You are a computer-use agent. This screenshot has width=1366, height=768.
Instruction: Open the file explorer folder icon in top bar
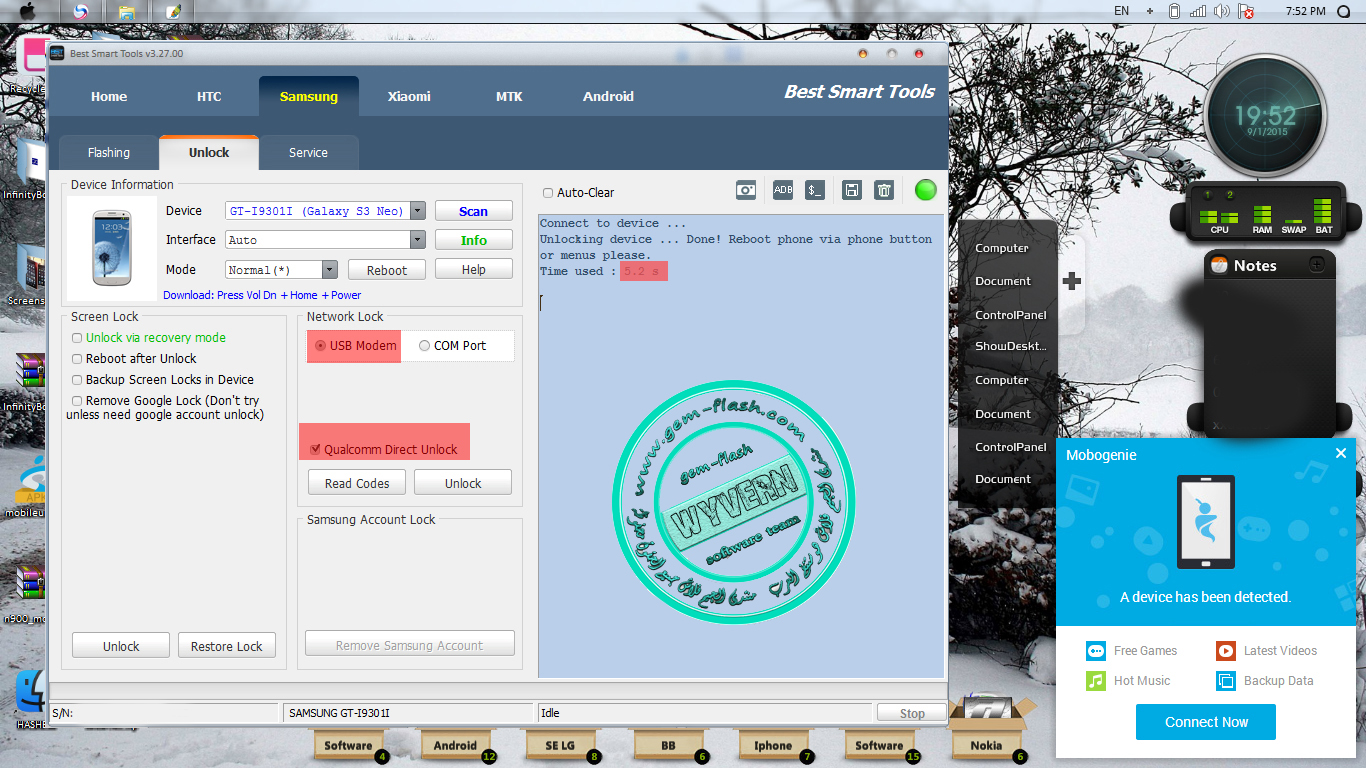[x=127, y=12]
